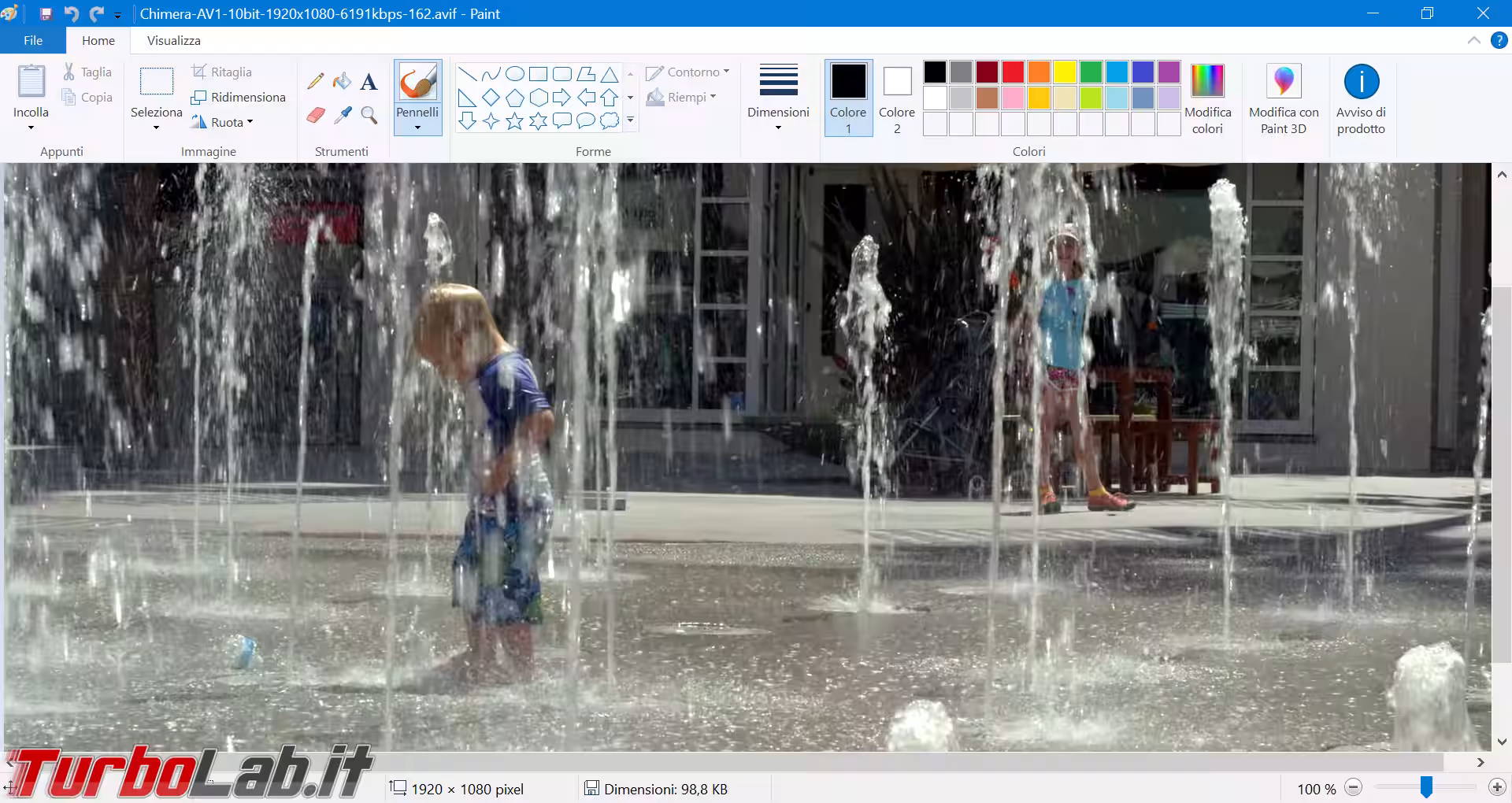
Task: Activate the Magnifier tool
Action: [x=369, y=115]
